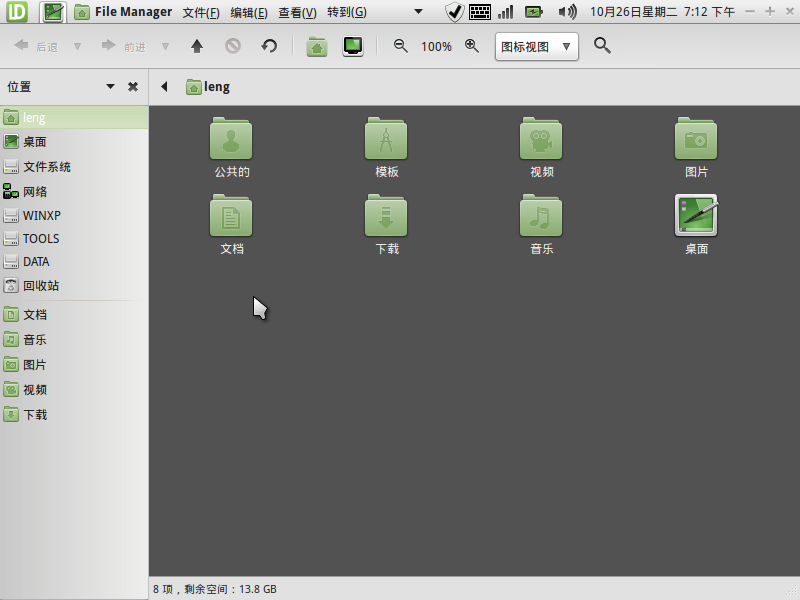
Task: Click the path bar left scroll arrow
Action: pos(164,87)
